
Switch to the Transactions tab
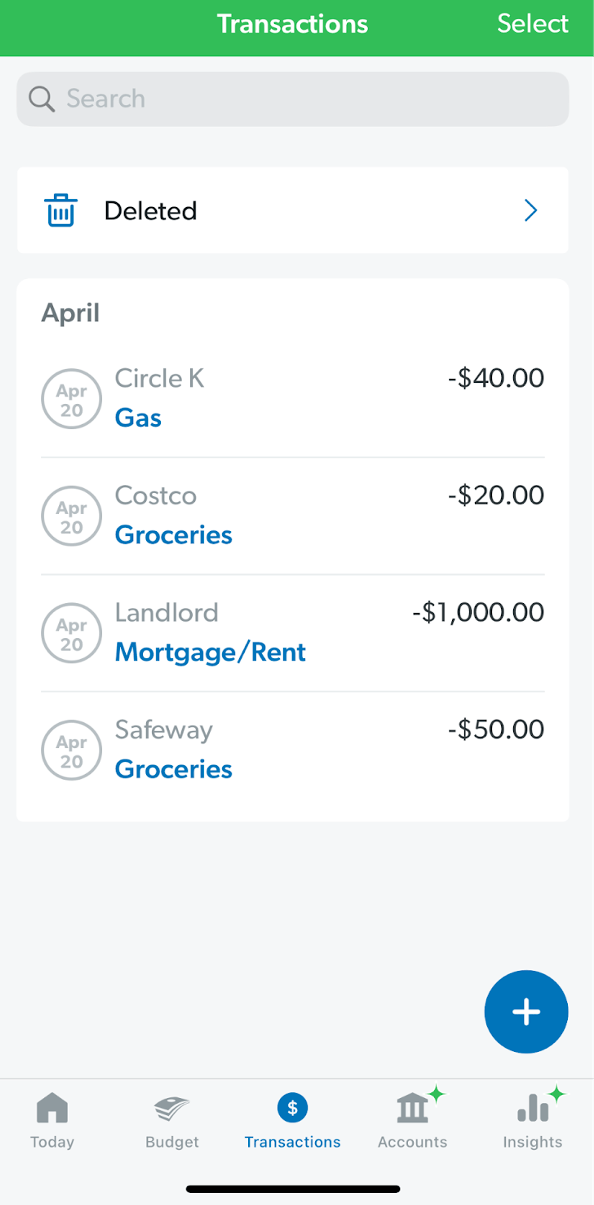pos(292,1120)
